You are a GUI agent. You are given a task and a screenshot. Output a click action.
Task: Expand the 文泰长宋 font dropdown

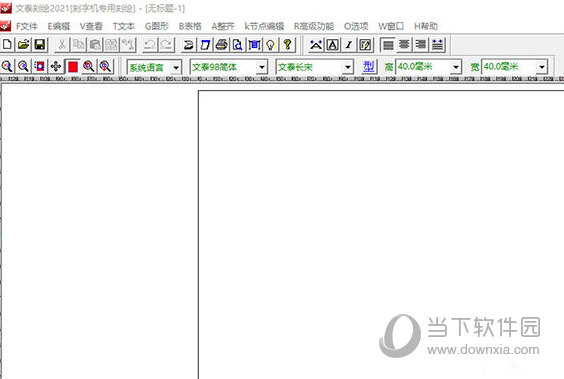347,67
